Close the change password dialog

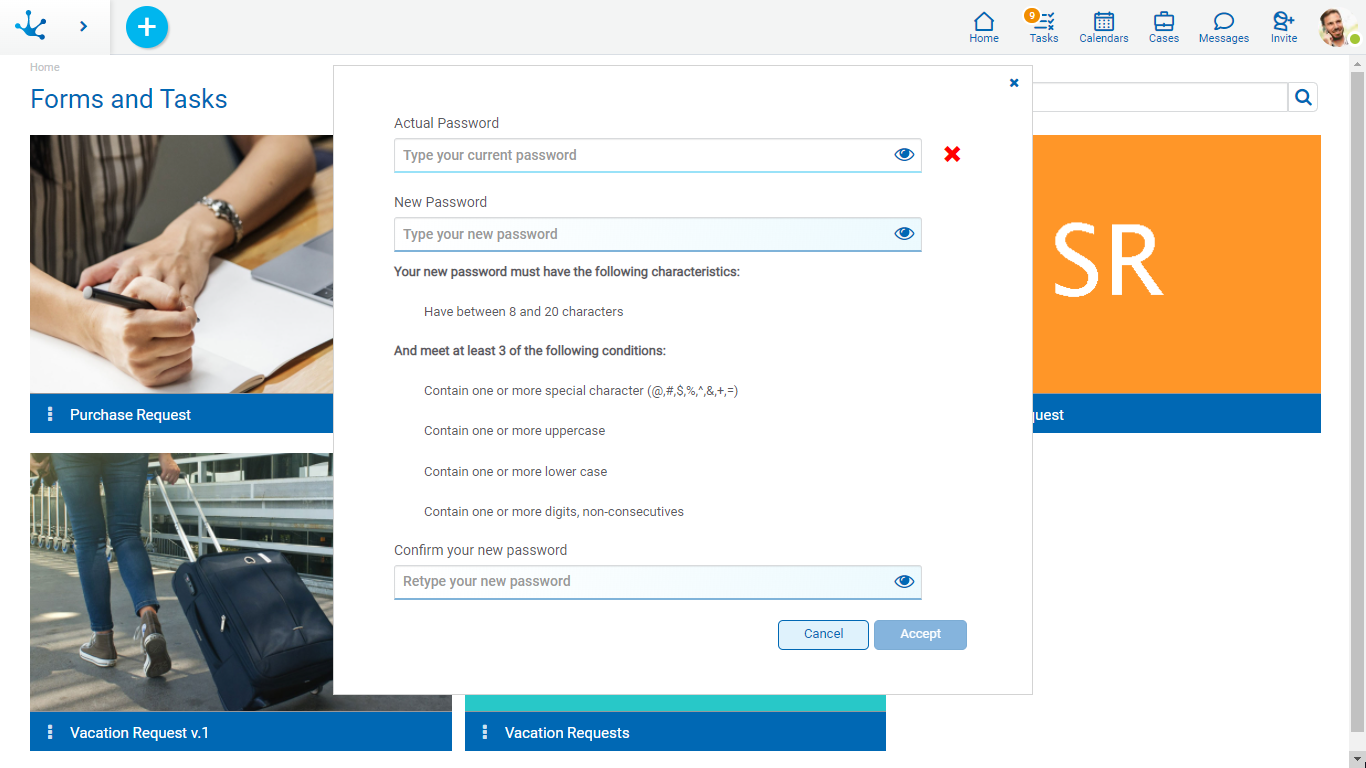1014,83
